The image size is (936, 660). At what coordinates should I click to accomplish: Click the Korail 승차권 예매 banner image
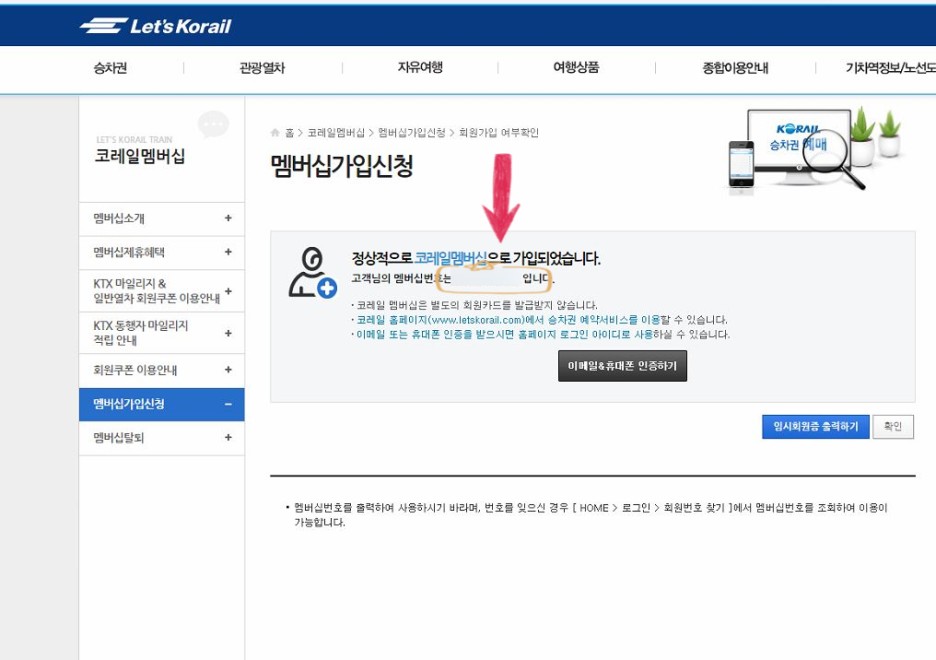pyautogui.click(x=814, y=150)
